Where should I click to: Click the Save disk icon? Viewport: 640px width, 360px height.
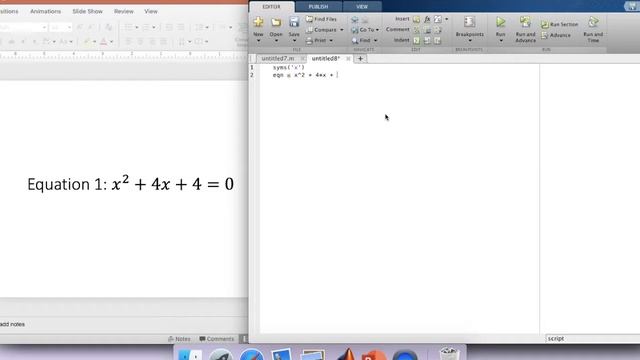[294, 22]
